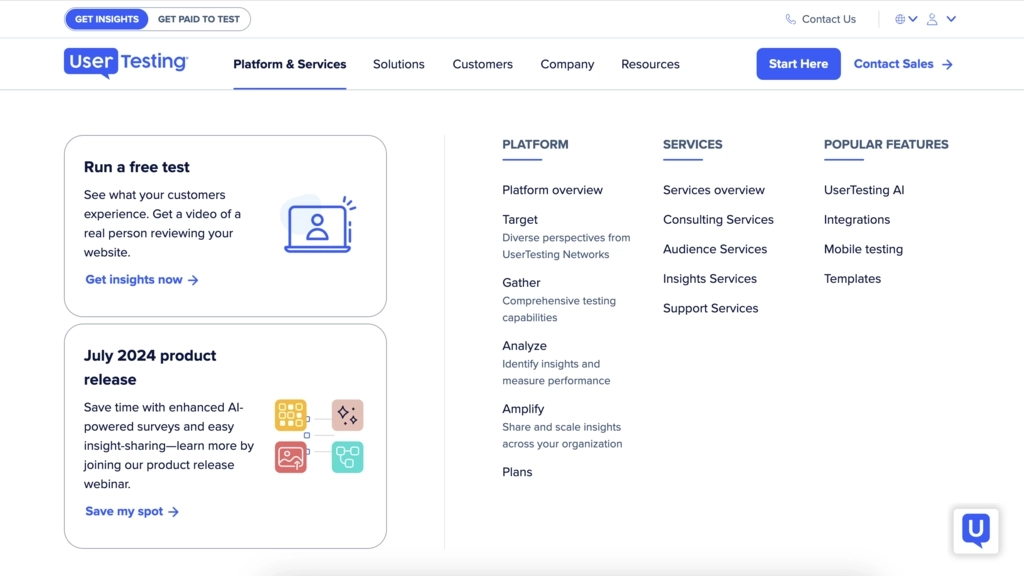Open the Solutions menu
This screenshot has height=576, width=1024.
pyautogui.click(x=398, y=64)
